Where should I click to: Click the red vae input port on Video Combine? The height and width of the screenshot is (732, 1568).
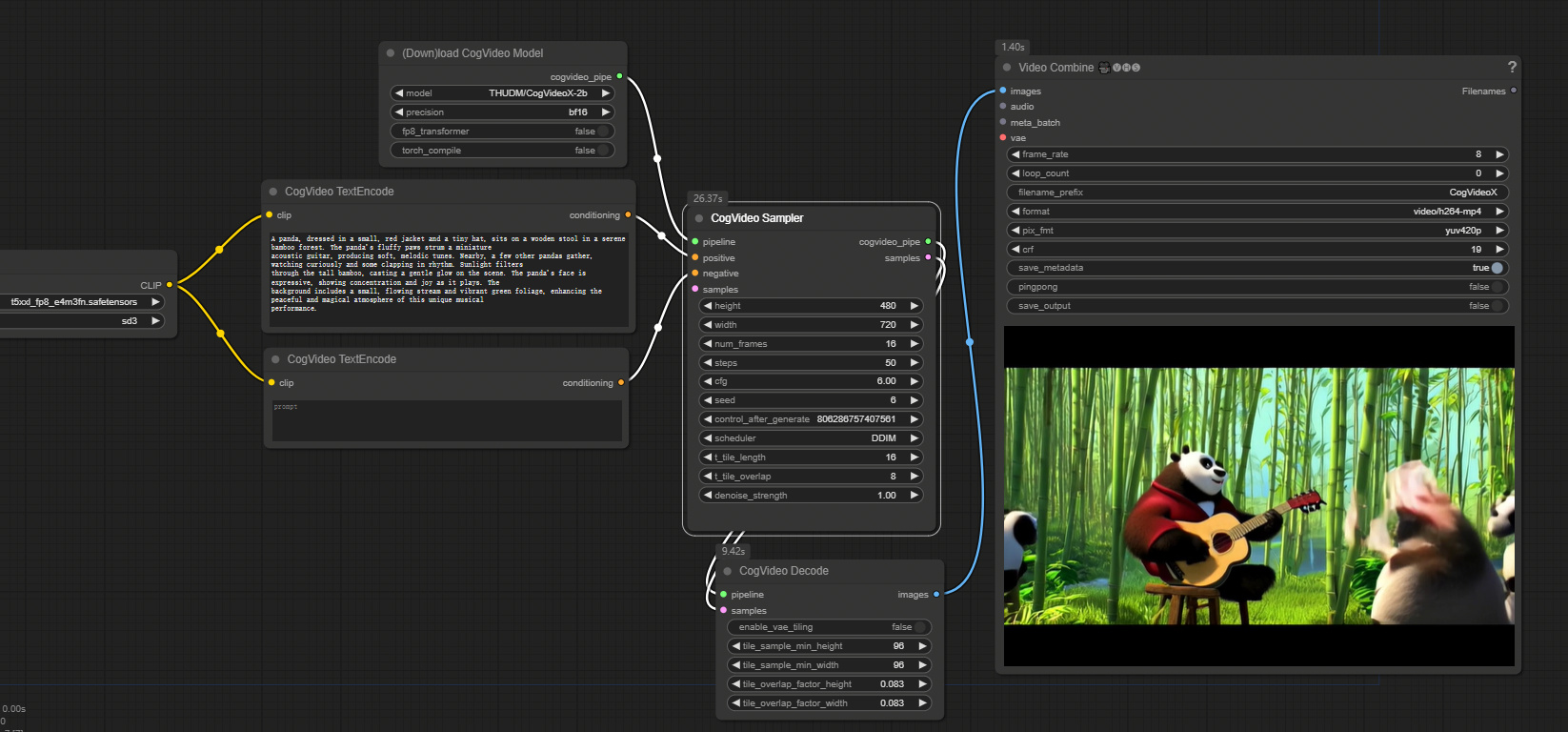coord(1003,138)
